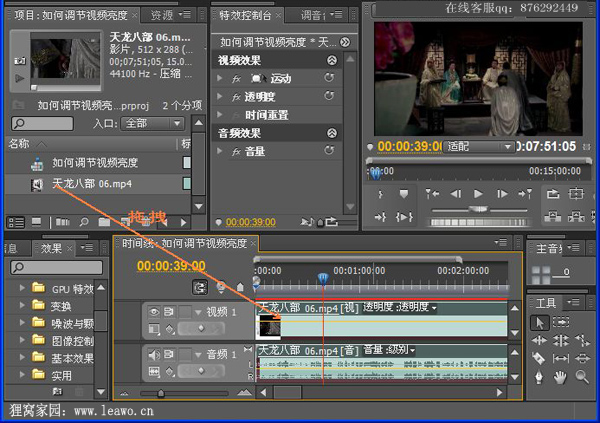This screenshot has height=423, width=600.
Task: Adjust the timeline zoom slider
Action: 161,393
